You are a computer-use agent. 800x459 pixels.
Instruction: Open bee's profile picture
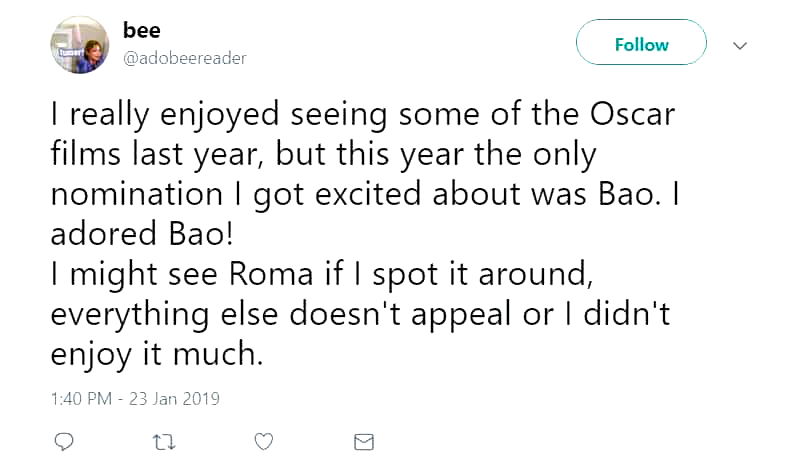click(79, 45)
